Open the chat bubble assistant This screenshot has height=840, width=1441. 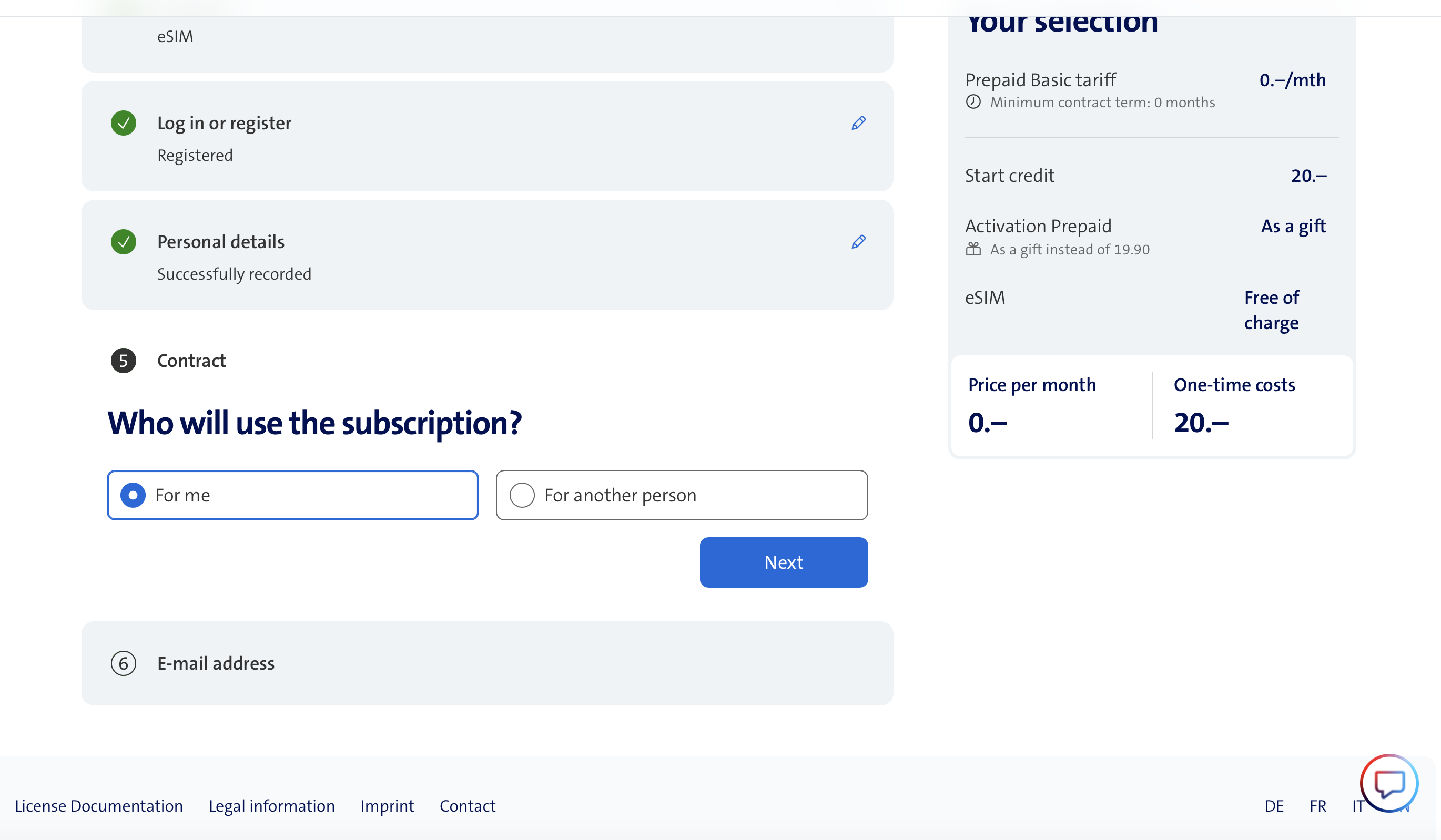coord(1388,783)
